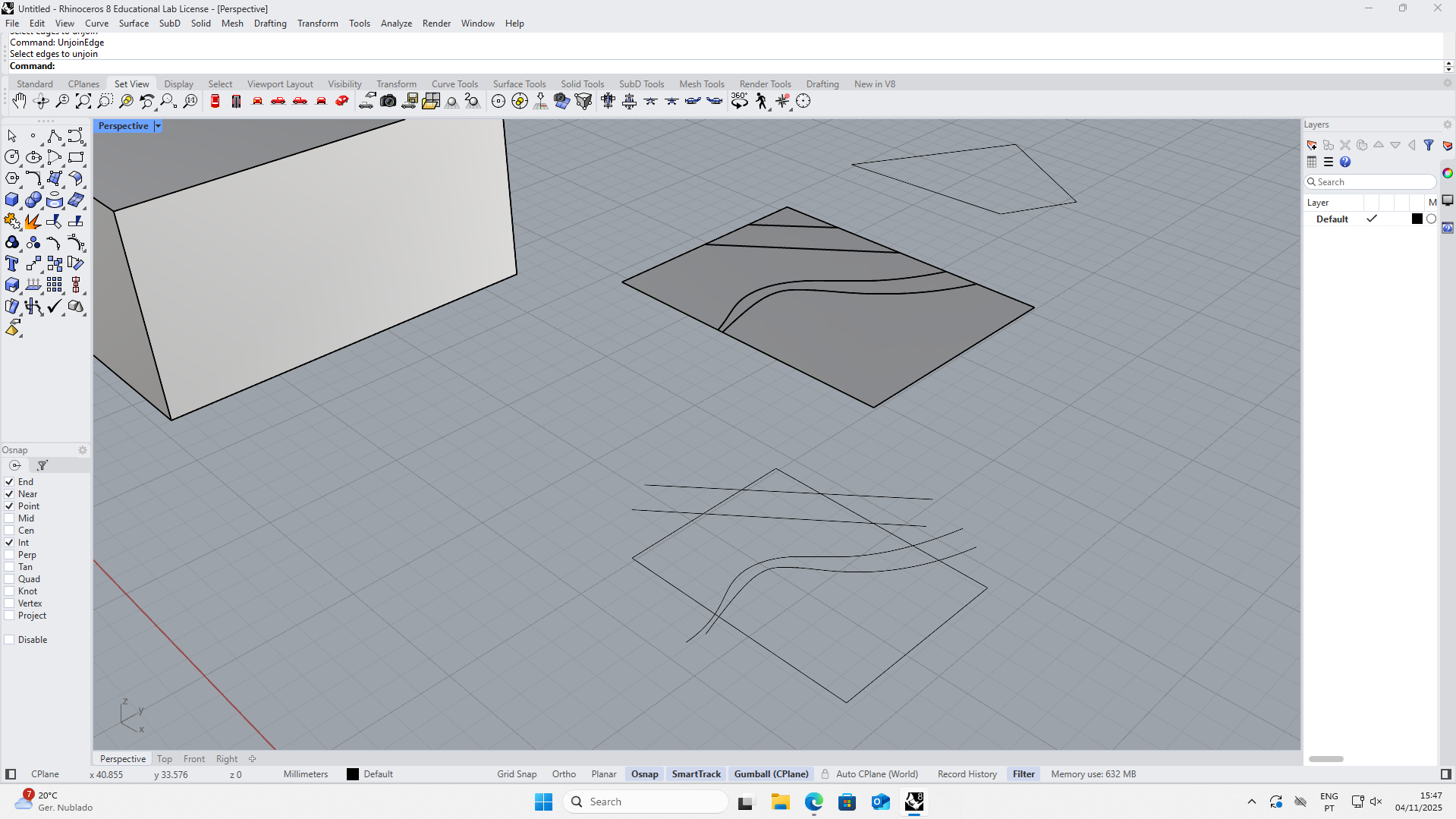Open the Layers panel settings gear
This screenshot has height=819, width=1456.
click(1447, 124)
